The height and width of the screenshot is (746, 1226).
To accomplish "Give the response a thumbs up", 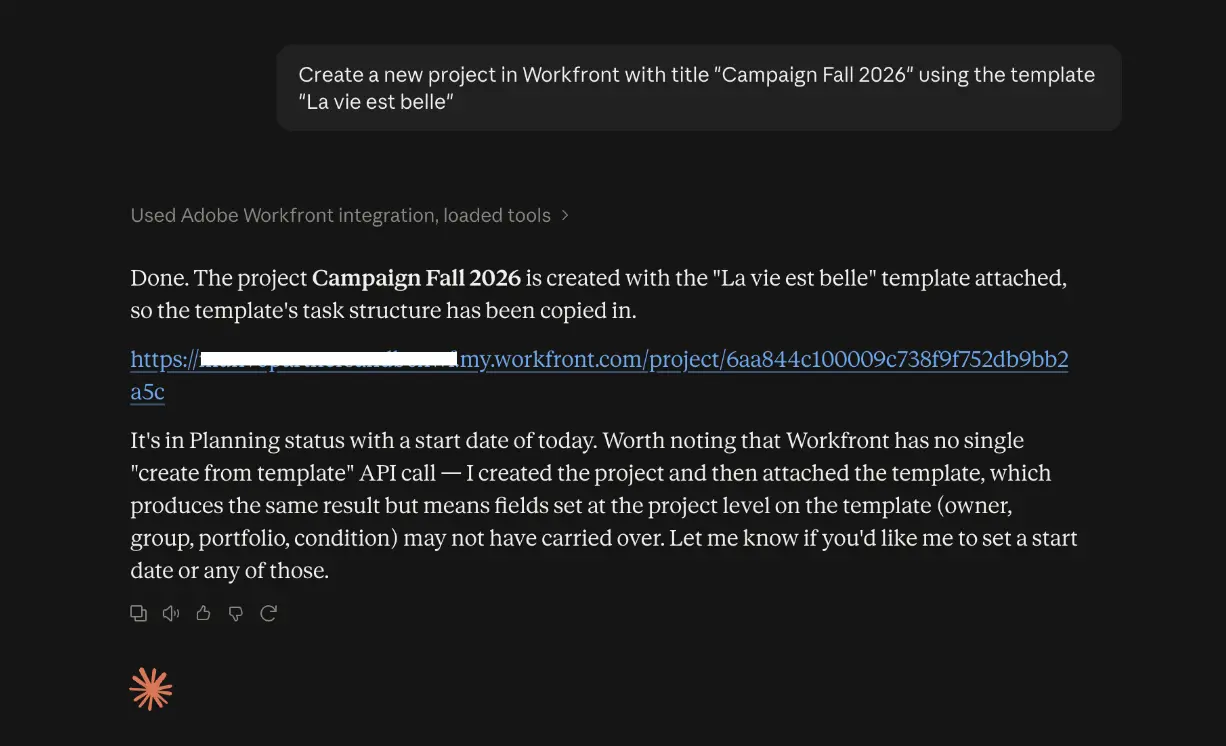I will [204, 613].
